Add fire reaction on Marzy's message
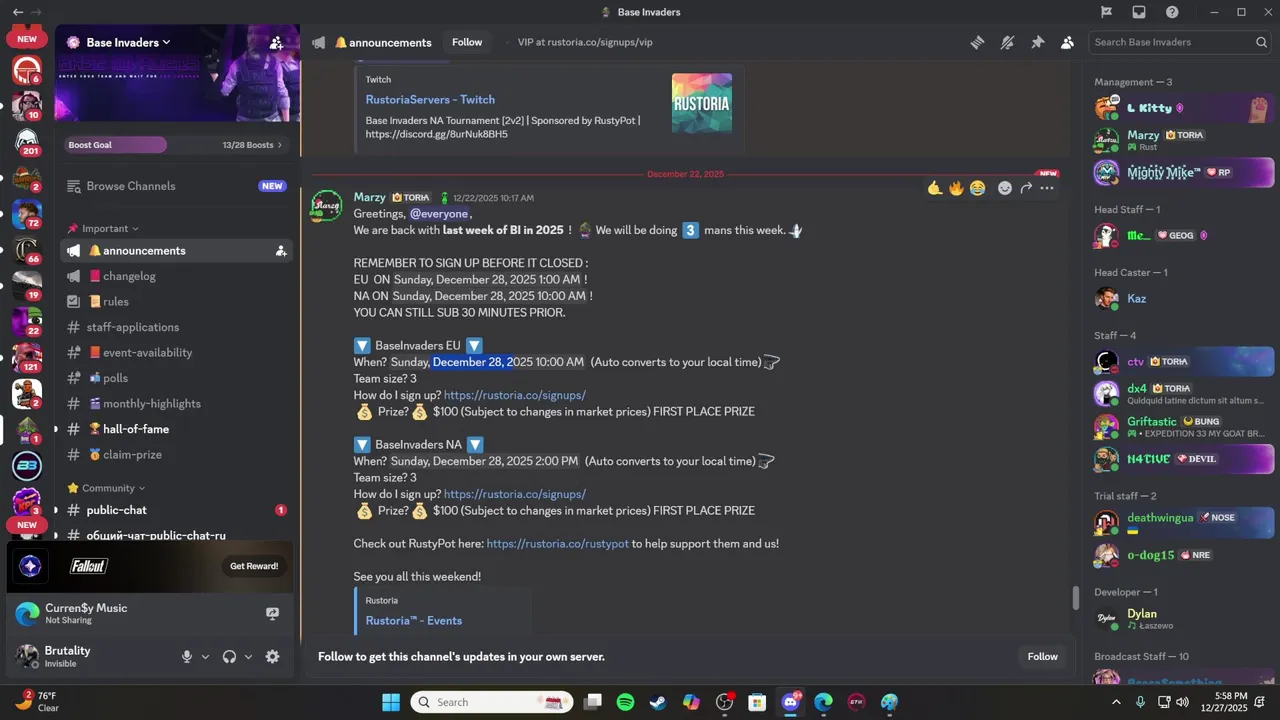The height and width of the screenshot is (720, 1280). (956, 188)
